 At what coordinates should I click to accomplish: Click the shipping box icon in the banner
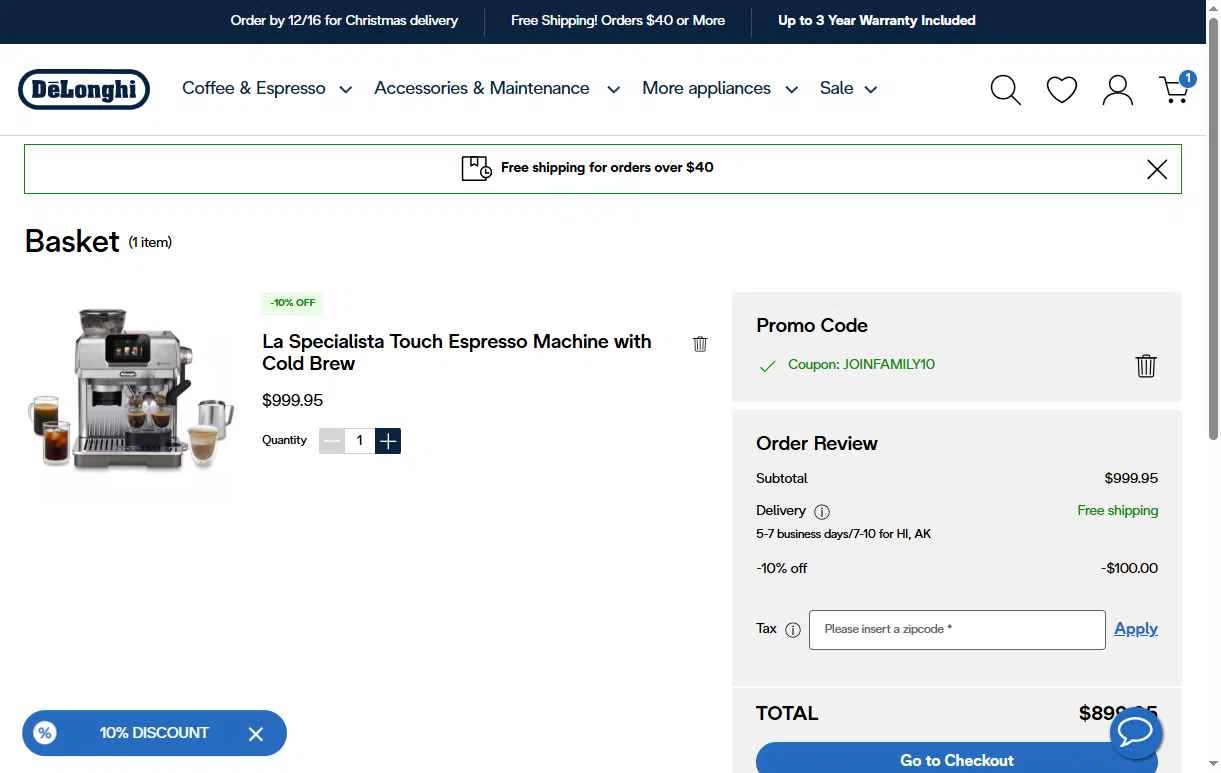point(476,168)
